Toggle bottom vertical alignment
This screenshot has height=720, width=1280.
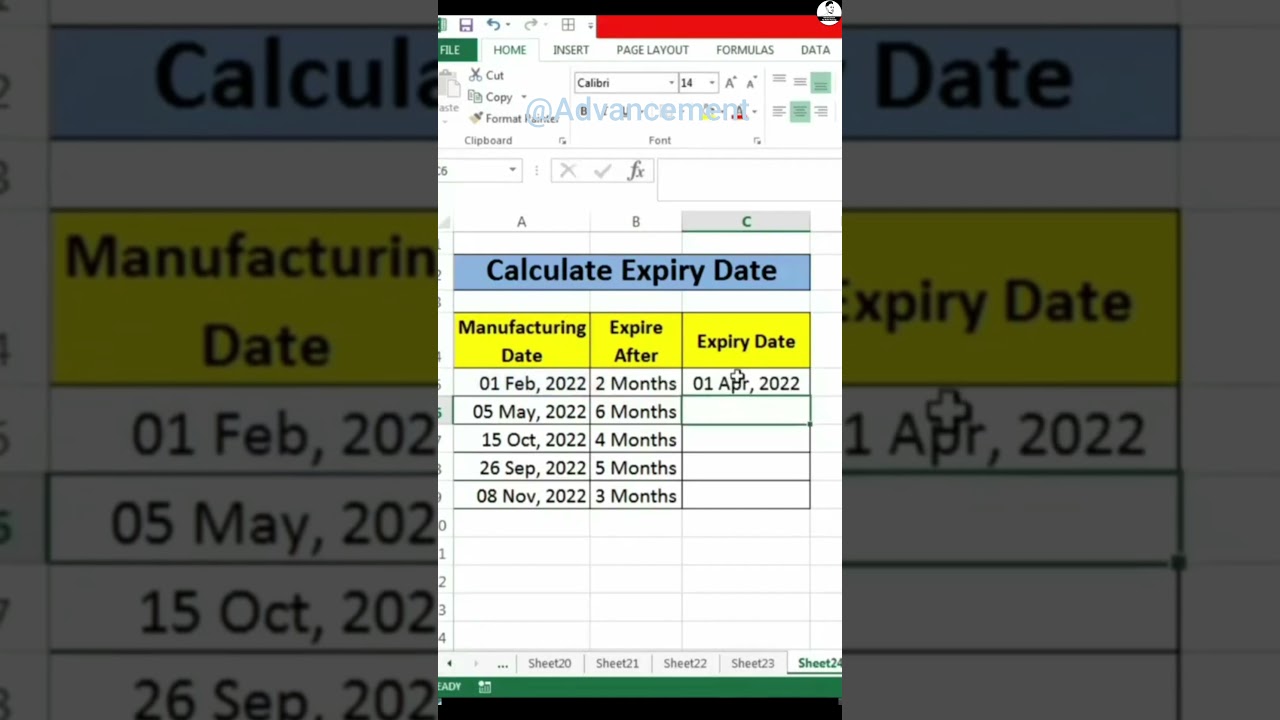click(821, 83)
